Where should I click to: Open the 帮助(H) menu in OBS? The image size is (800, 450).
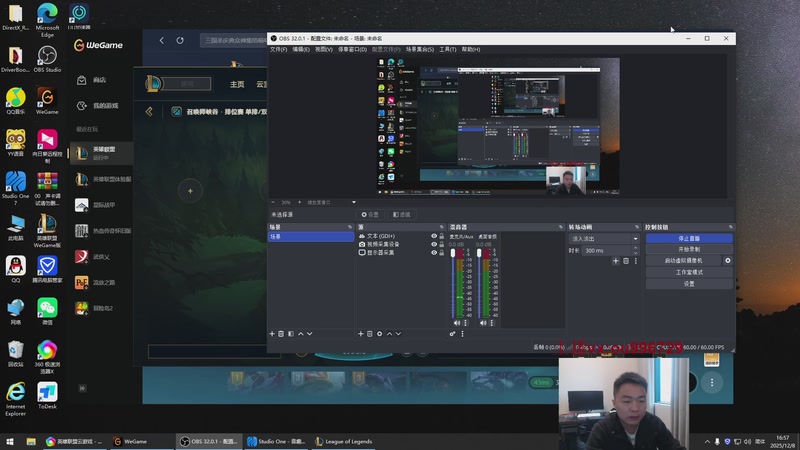click(471, 49)
